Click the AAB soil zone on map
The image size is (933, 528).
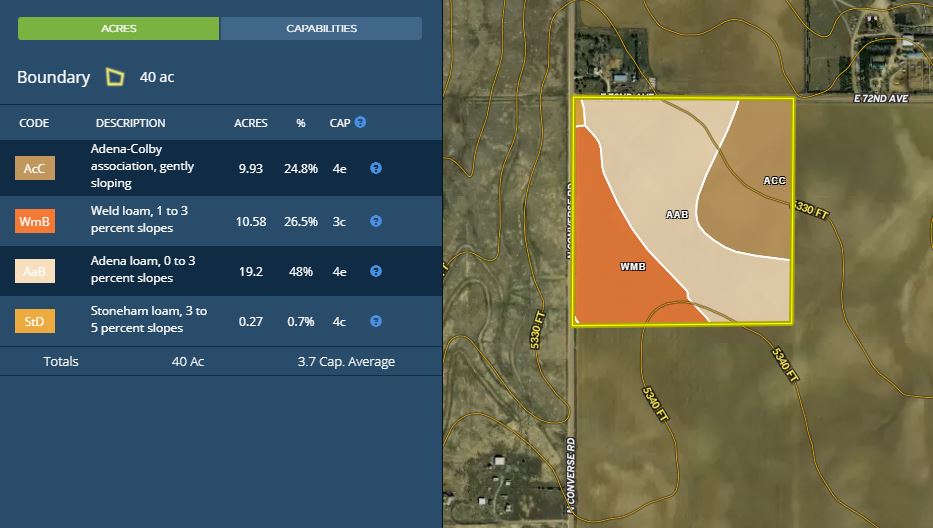[x=679, y=214]
